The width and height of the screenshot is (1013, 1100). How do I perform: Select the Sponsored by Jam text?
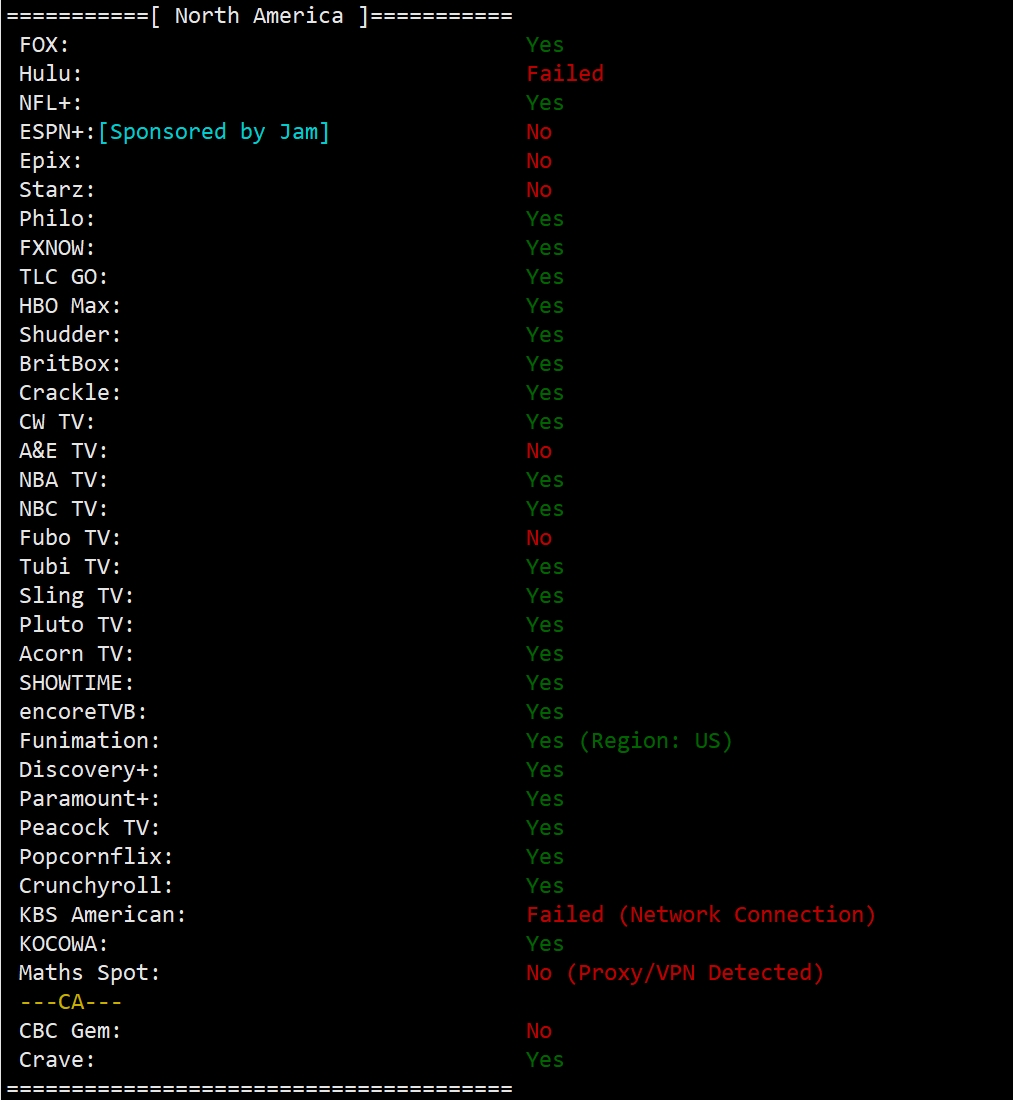(214, 132)
